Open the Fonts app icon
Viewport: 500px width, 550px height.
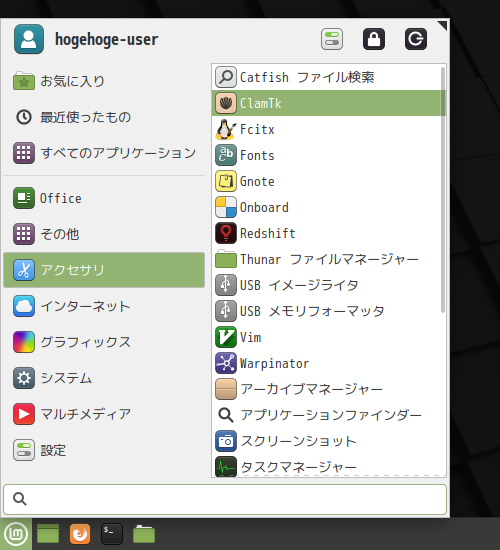(x=226, y=155)
